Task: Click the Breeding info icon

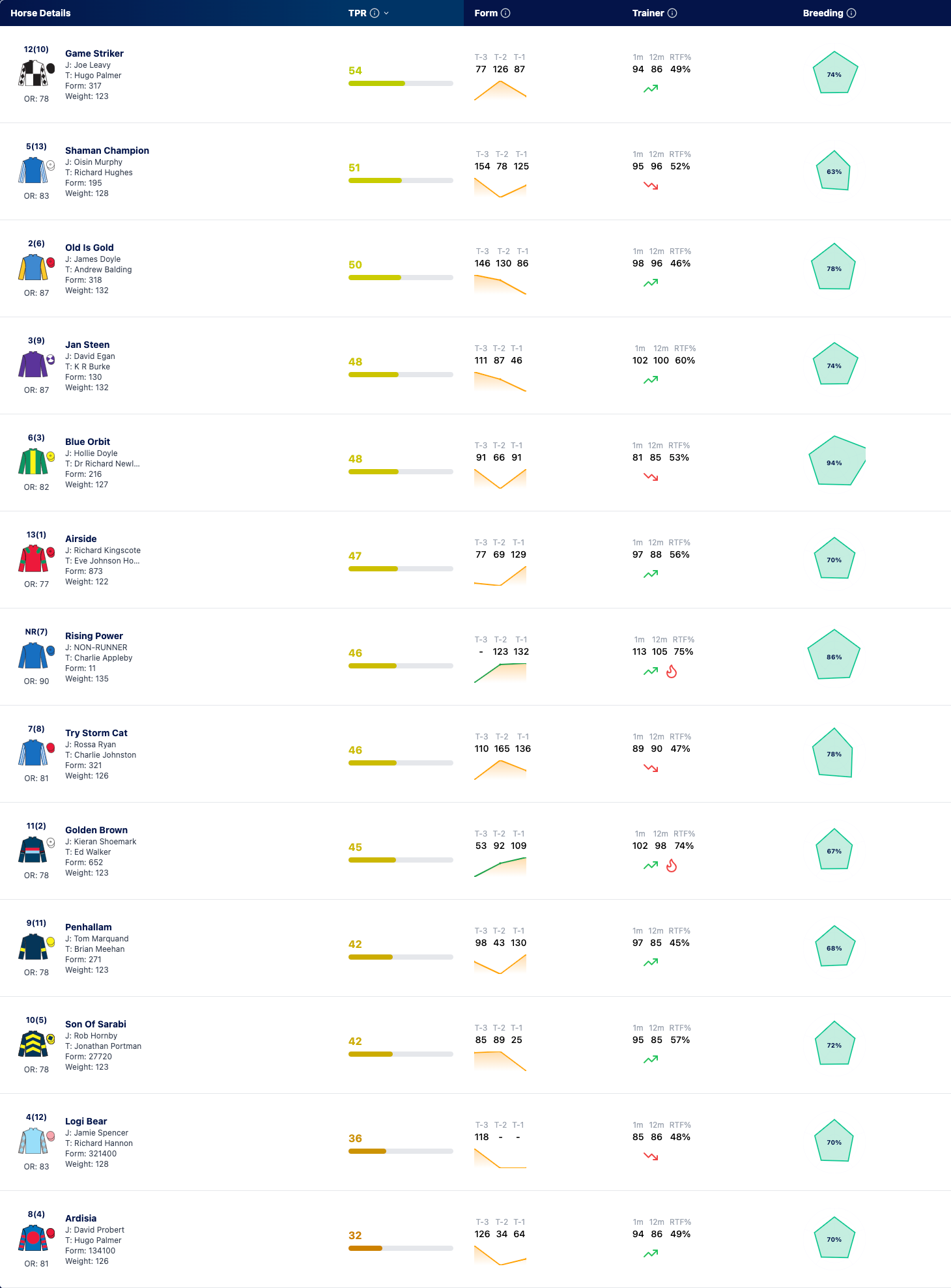Action: pyautogui.click(x=851, y=13)
